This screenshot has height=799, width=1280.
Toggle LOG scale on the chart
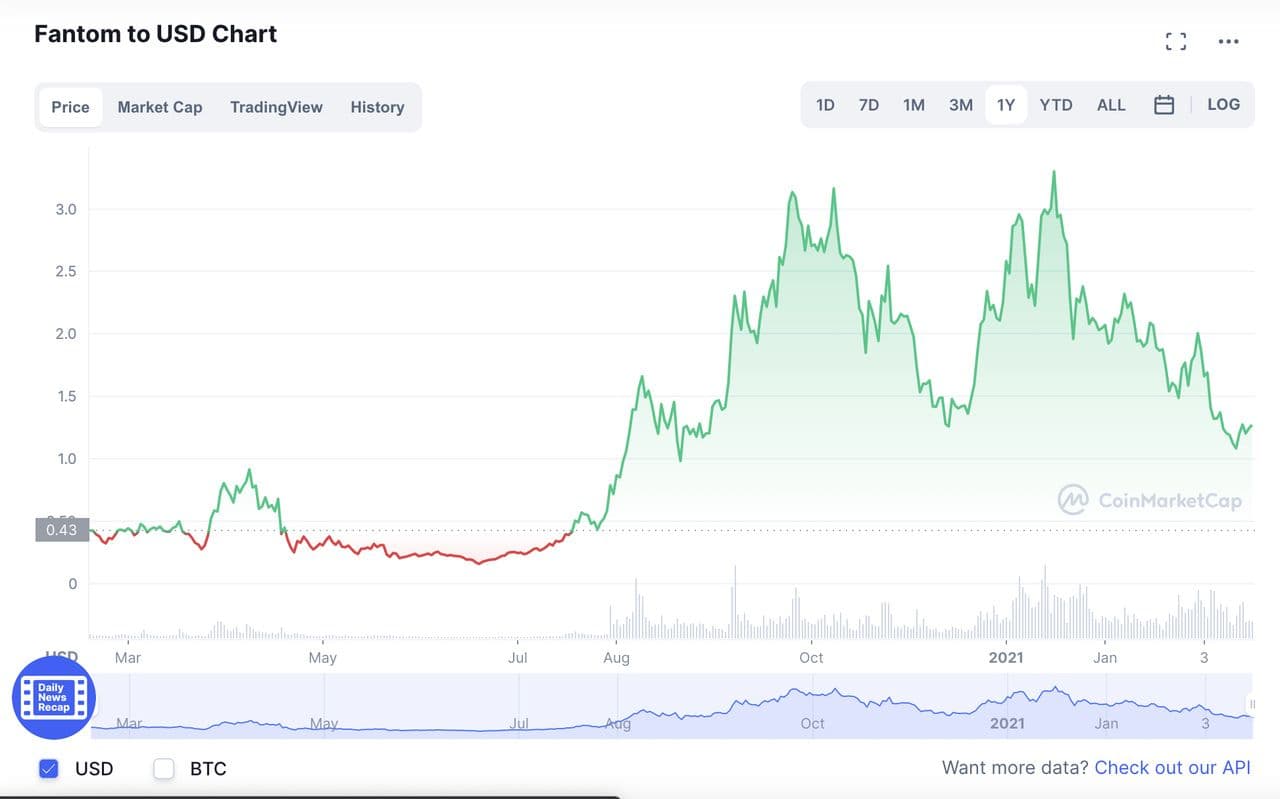click(1223, 105)
